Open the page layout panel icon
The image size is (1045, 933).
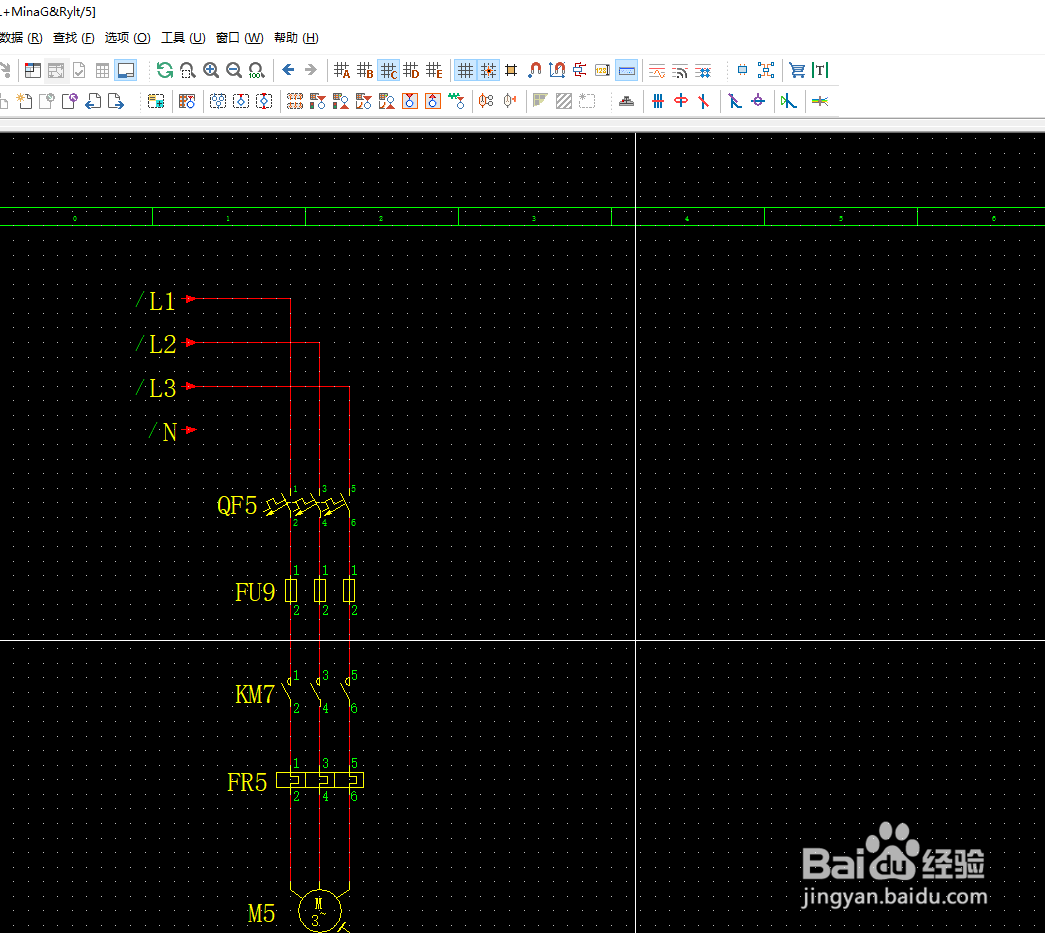click(x=33, y=70)
